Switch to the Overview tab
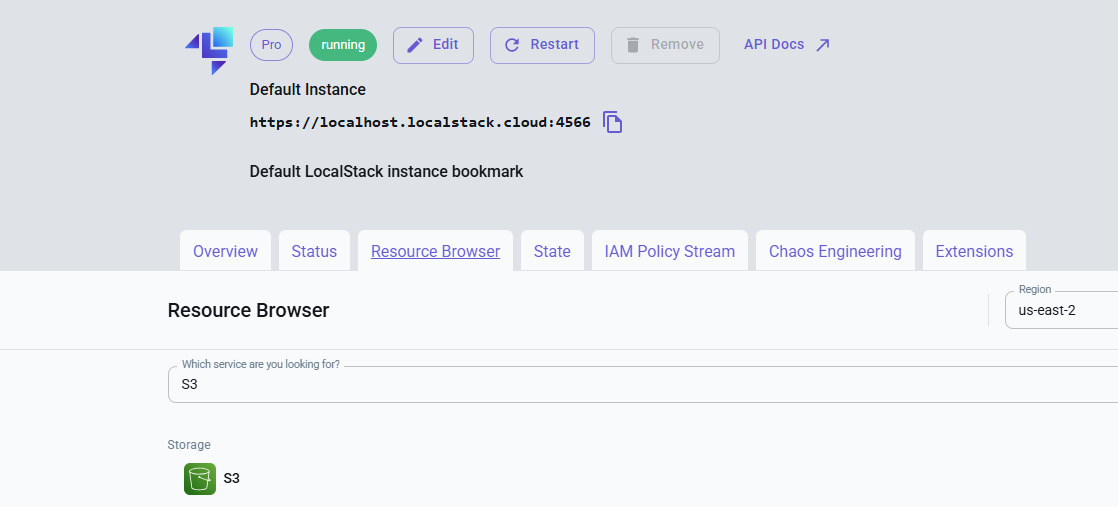The image size is (1118, 507). coord(225,251)
